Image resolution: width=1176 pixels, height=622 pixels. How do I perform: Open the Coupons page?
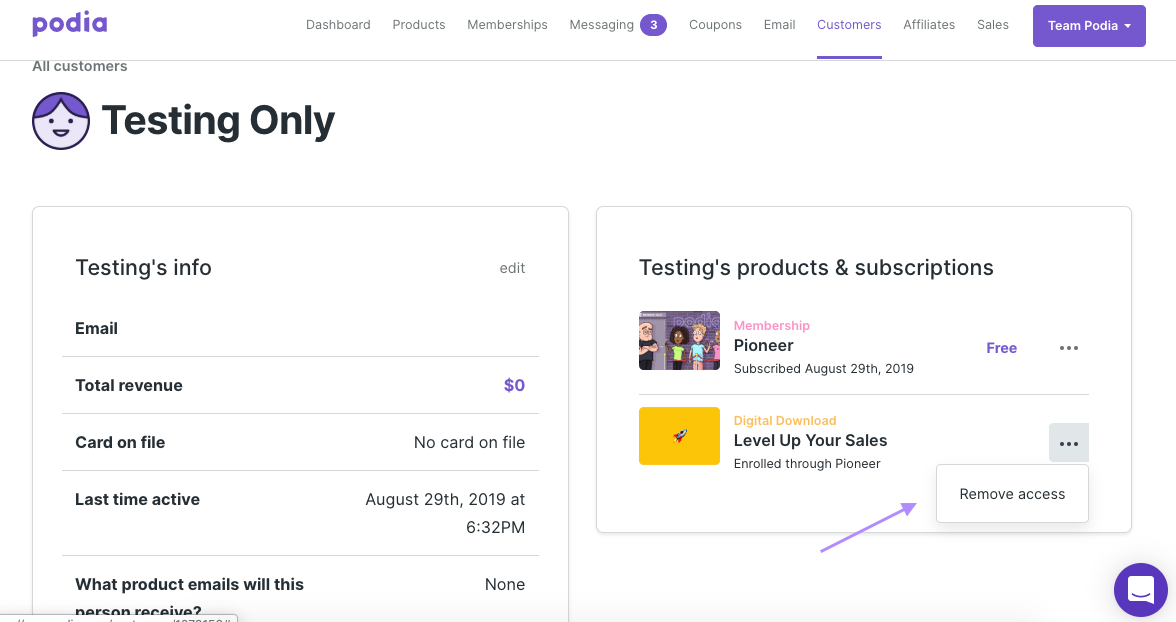click(715, 25)
